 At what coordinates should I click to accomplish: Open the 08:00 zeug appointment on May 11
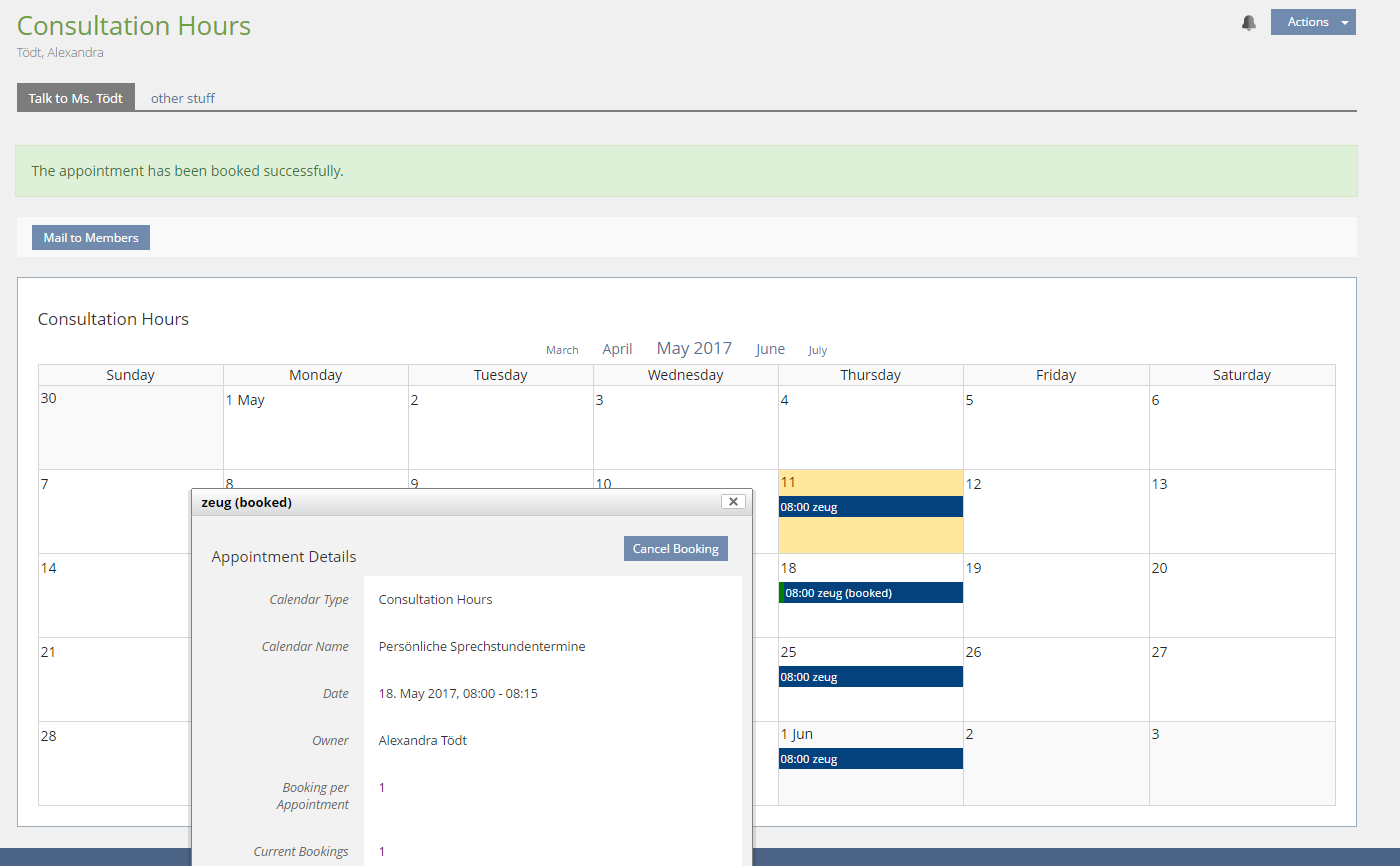[x=870, y=507]
